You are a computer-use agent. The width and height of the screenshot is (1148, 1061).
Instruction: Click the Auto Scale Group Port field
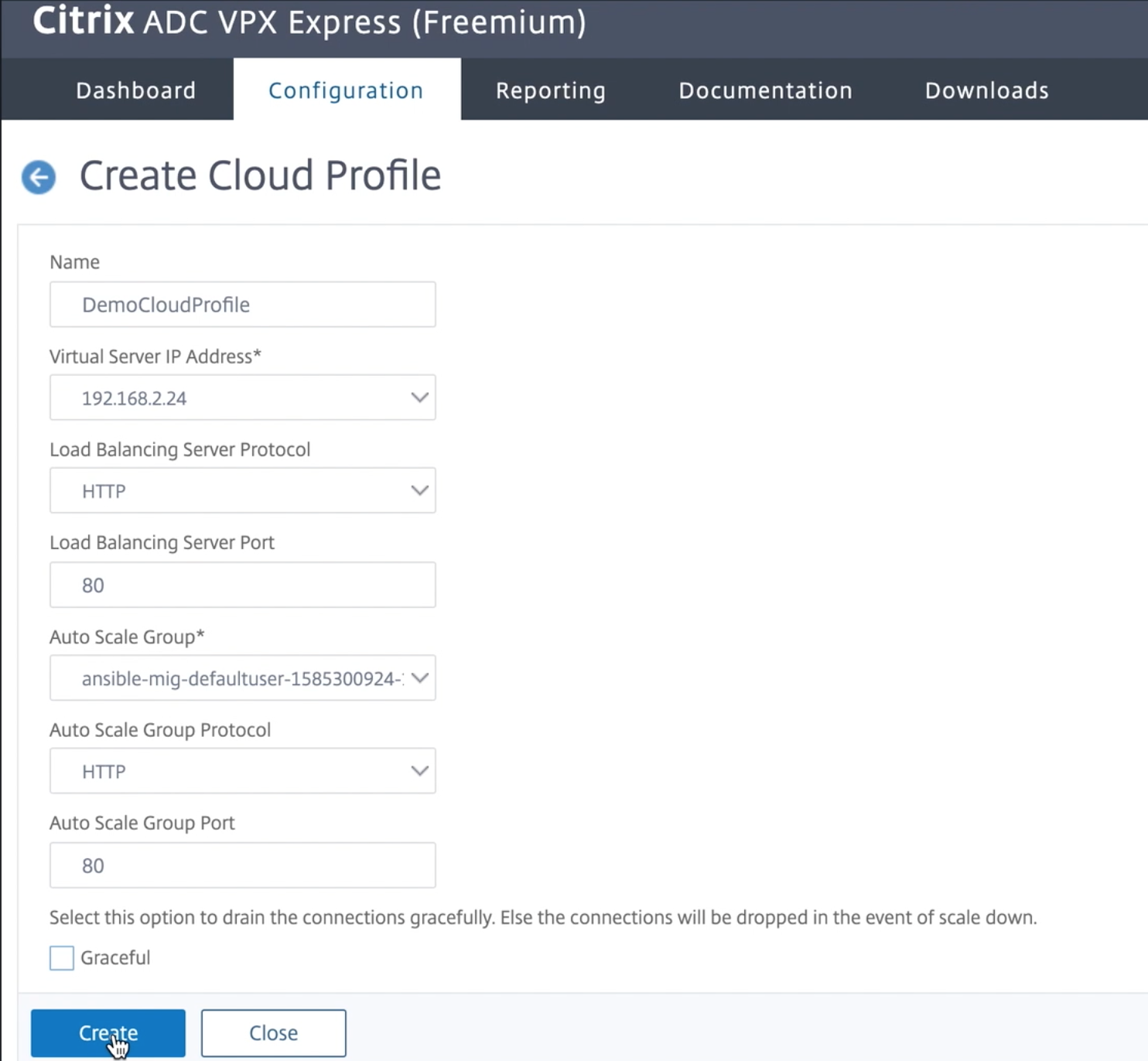pos(242,865)
